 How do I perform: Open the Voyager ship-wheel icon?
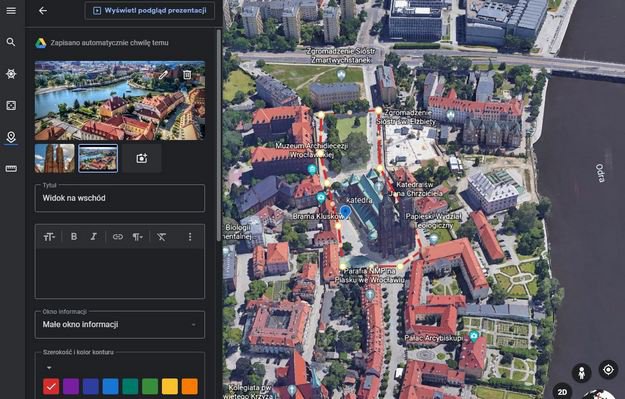[11, 74]
